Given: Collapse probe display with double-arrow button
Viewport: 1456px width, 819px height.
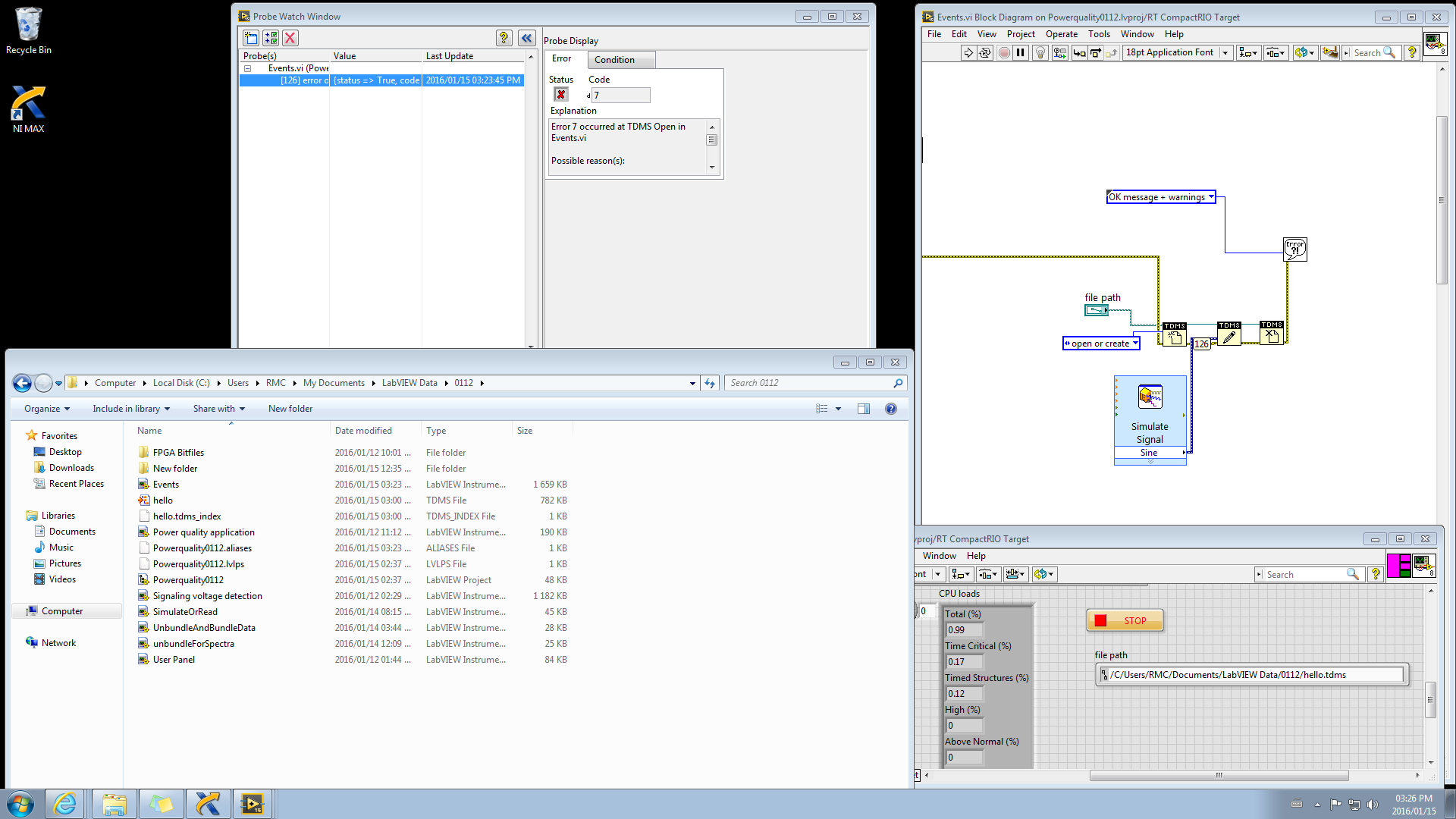Looking at the screenshot, I should pos(527,38).
